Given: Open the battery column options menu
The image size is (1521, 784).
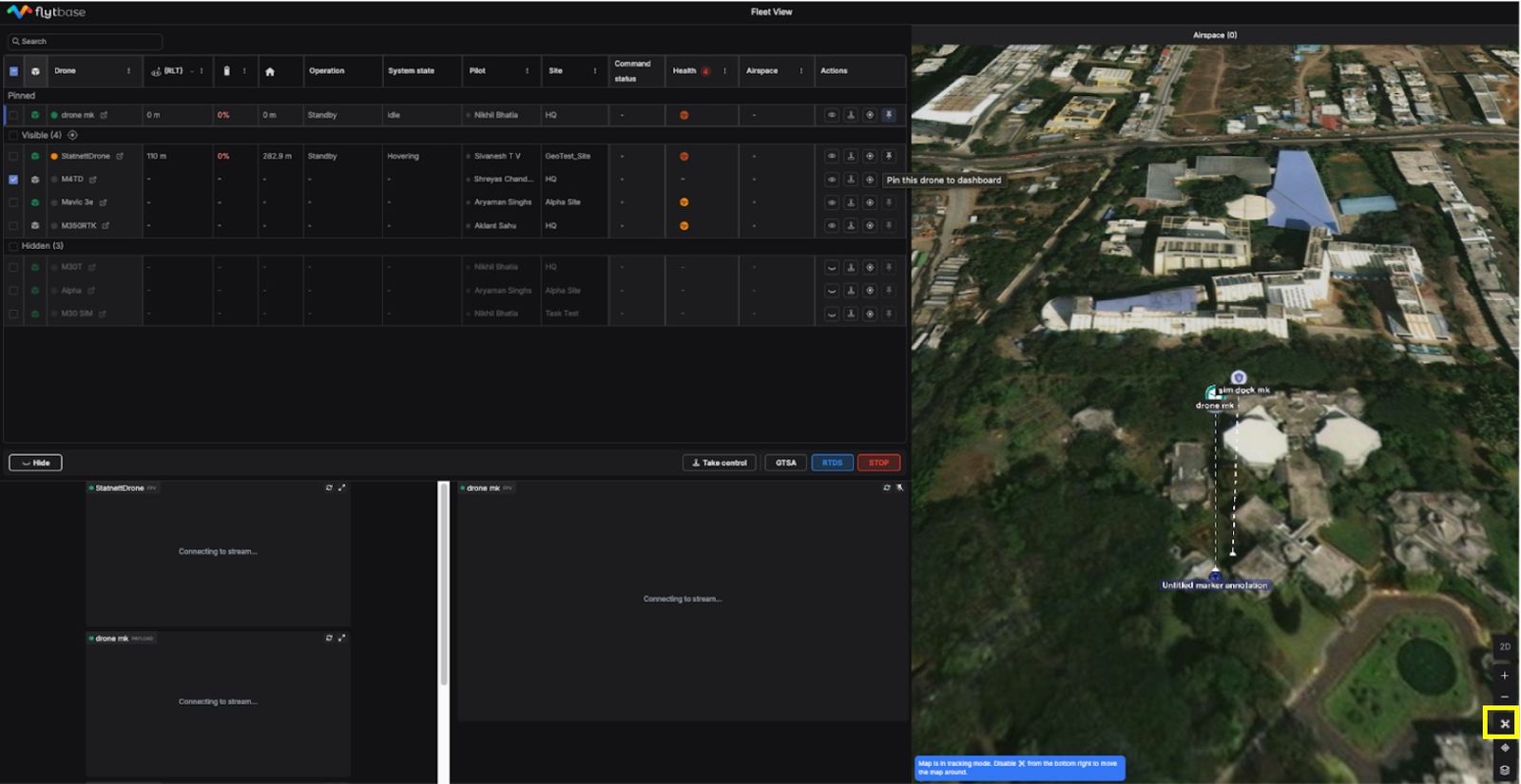Looking at the screenshot, I should click(244, 71).
